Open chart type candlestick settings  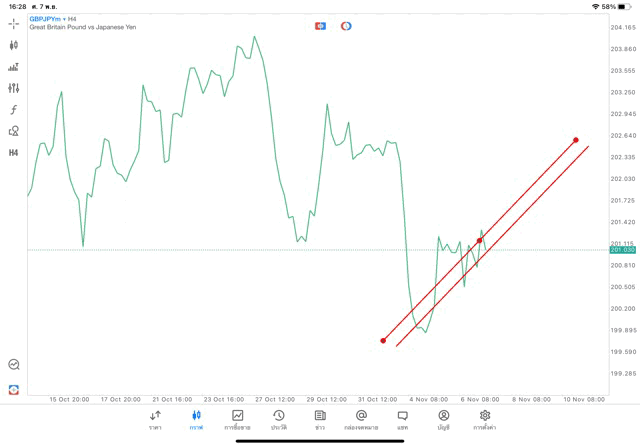click(x=14, y=45)
